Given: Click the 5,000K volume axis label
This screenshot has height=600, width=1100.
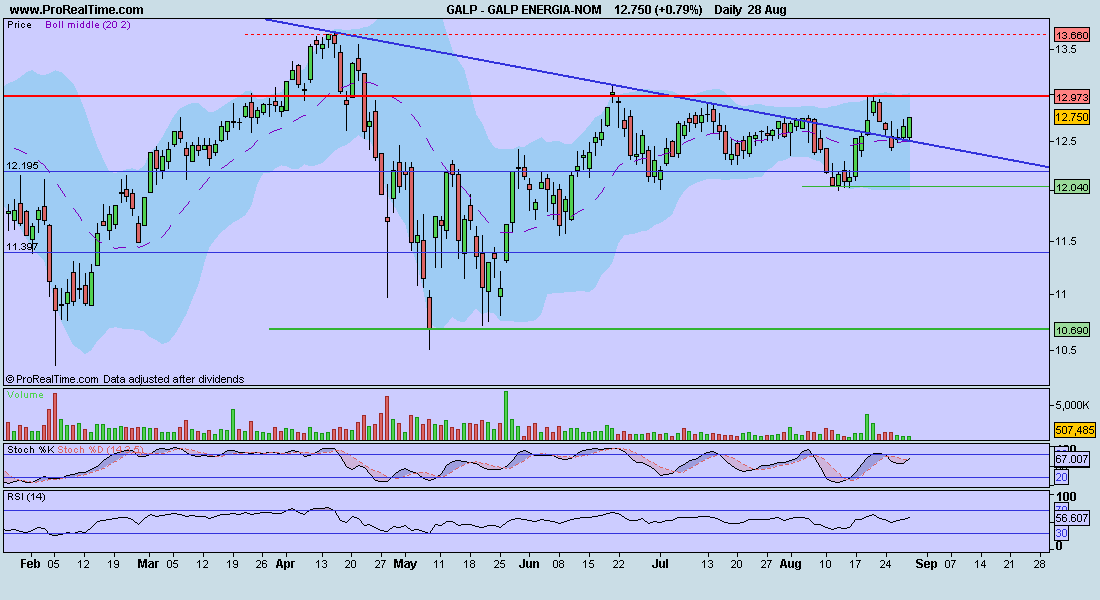Looking at the screenshot, I should click(x=1073, y=405).
